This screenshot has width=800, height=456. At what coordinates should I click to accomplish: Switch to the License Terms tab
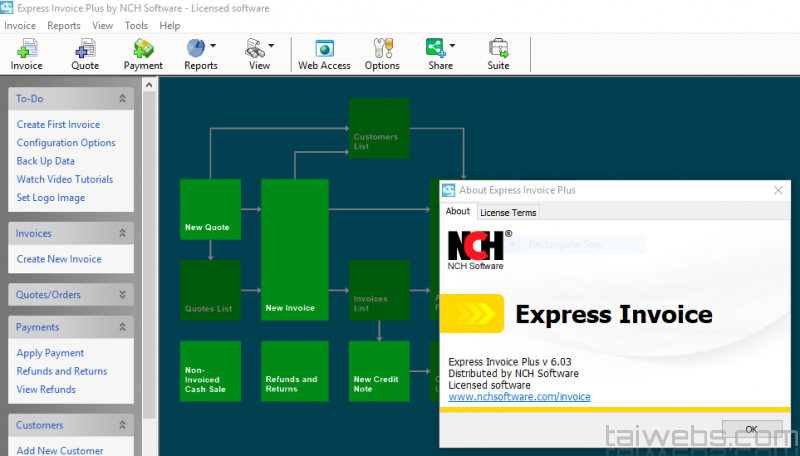[x=508, y=212]
